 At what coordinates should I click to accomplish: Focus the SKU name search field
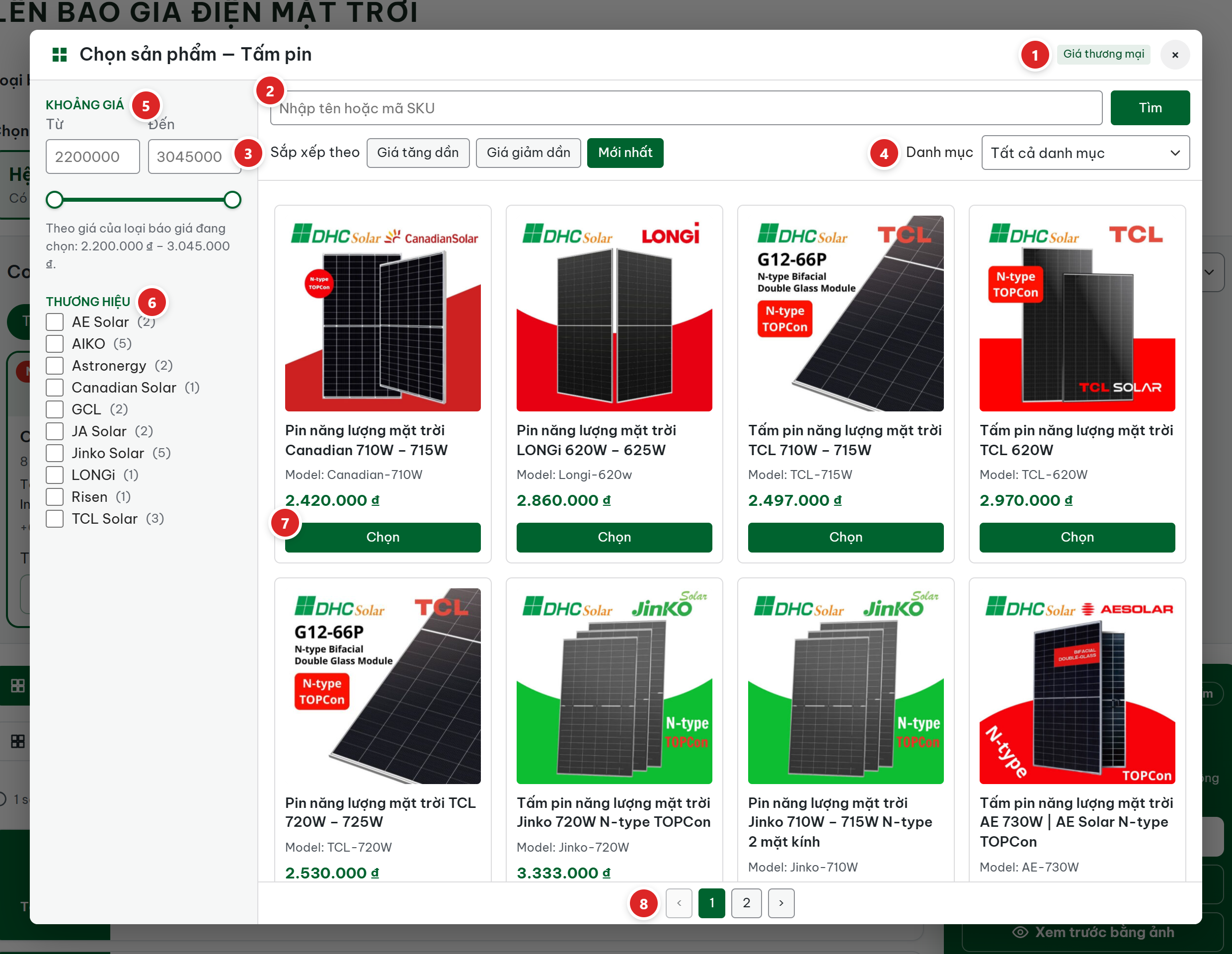(x=686, y=108)
